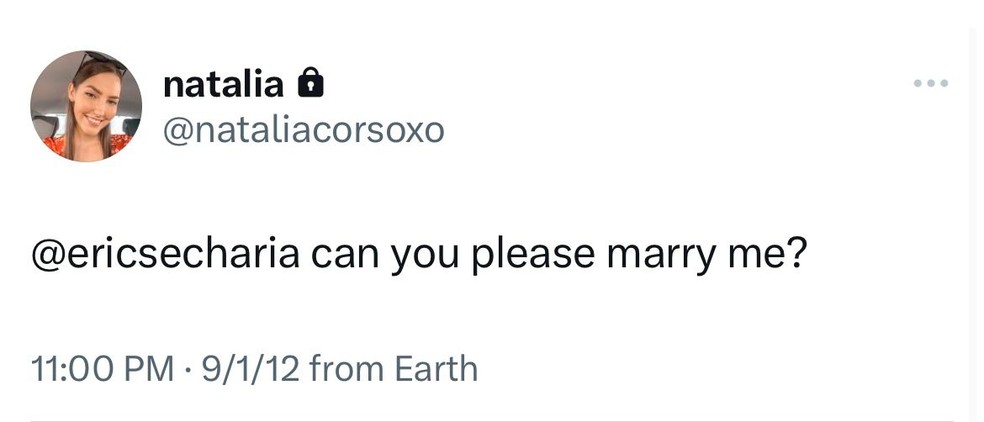
Task: Click the "PM" part of the timestamp
Action: 152,369
